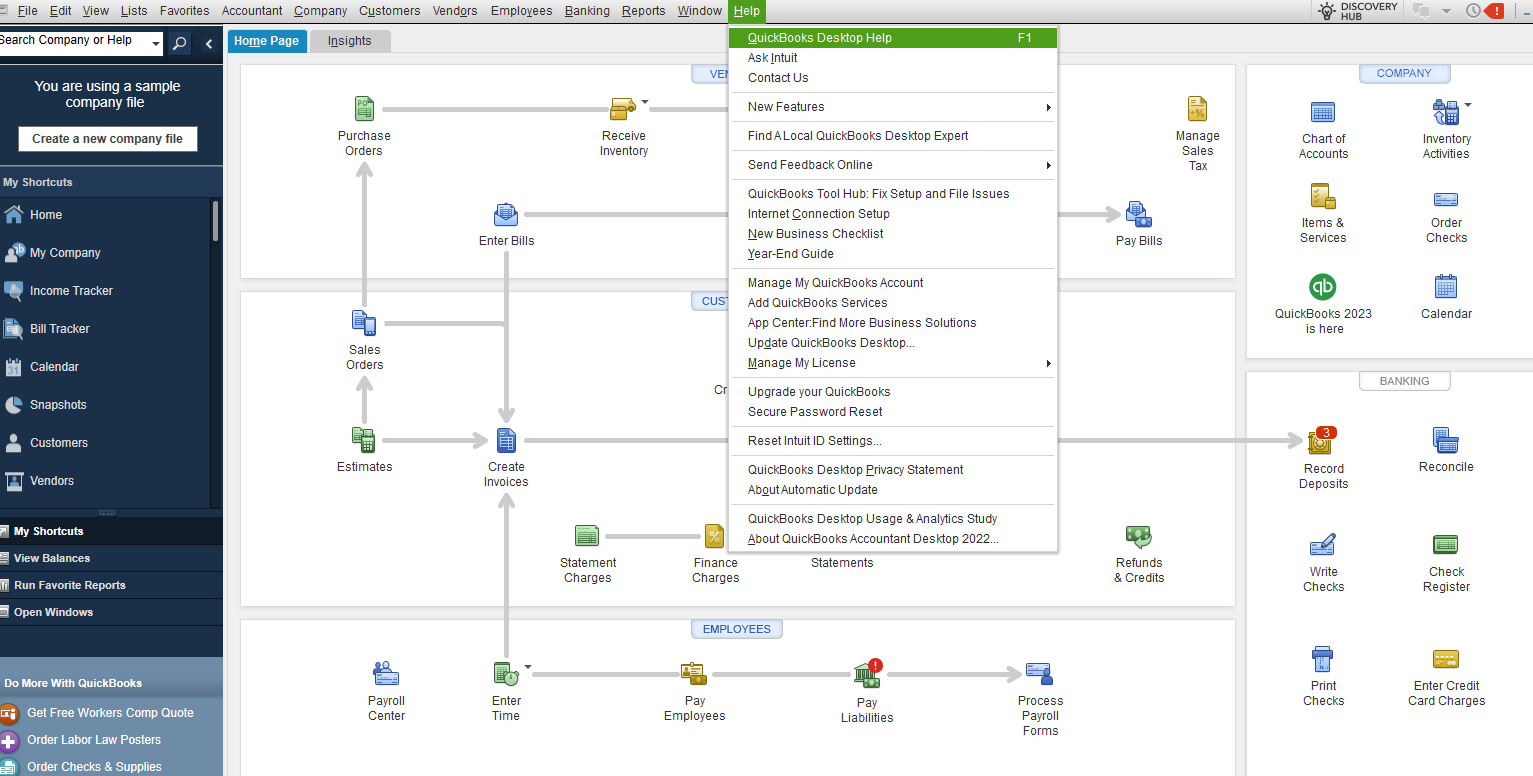Choose About QuickBooks Accountant Desktop 2022
Viewport: 1533px width, 776px height.
tap(873, 539)
